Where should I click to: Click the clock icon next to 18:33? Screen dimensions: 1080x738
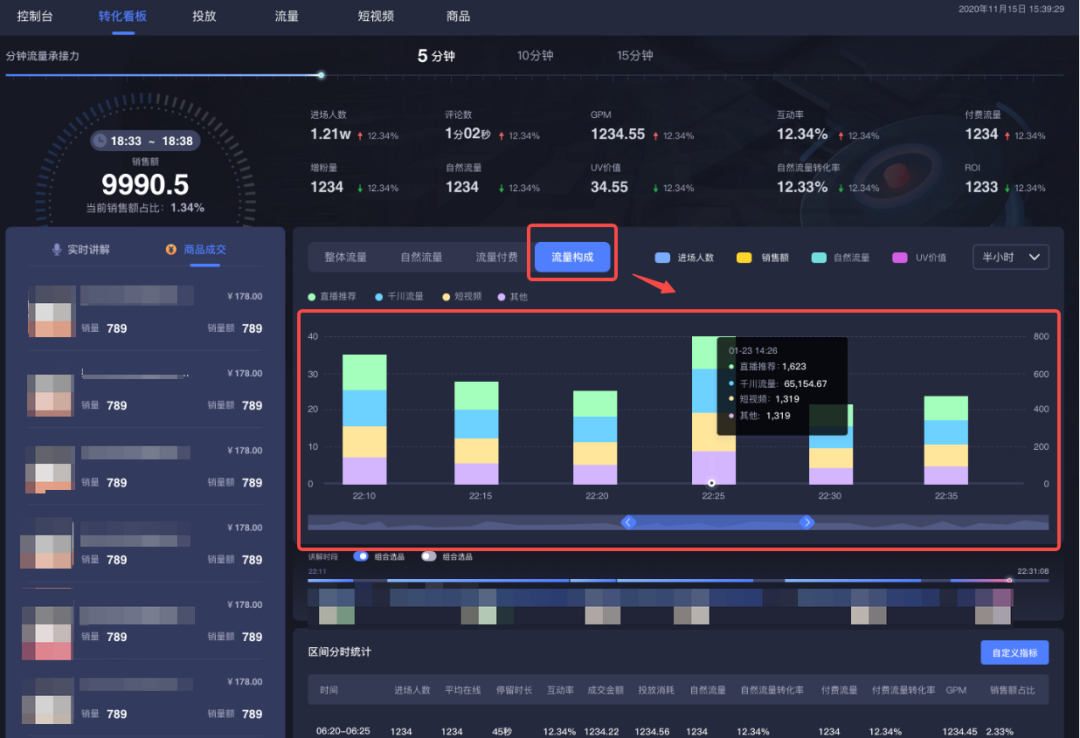pos(100,142)
